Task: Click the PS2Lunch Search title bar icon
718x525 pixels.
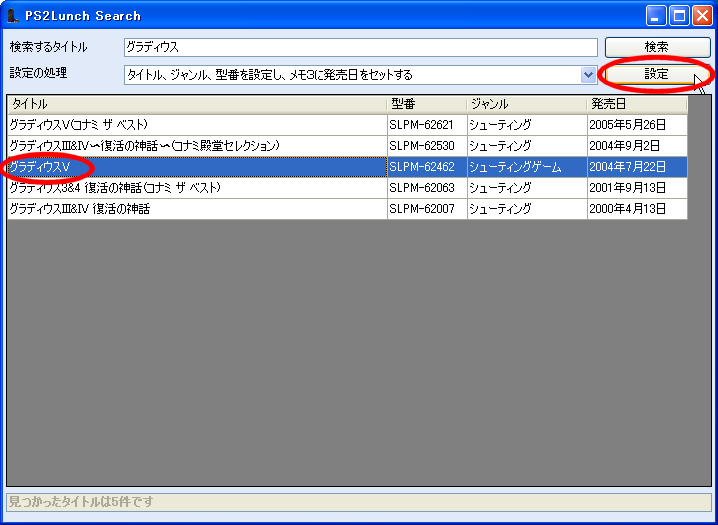Action: click(x=13, y=16)
